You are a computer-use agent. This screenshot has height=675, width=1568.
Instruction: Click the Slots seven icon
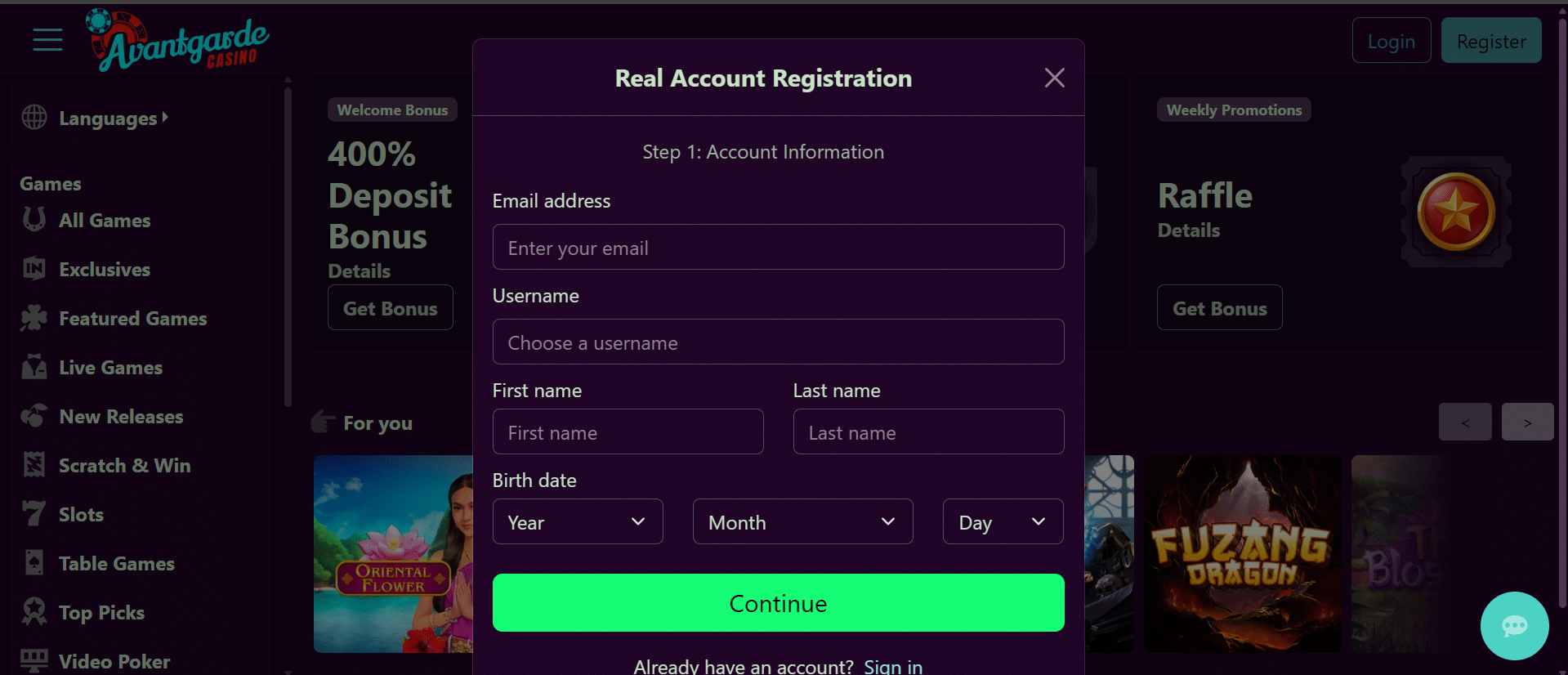tap(34, 514)
